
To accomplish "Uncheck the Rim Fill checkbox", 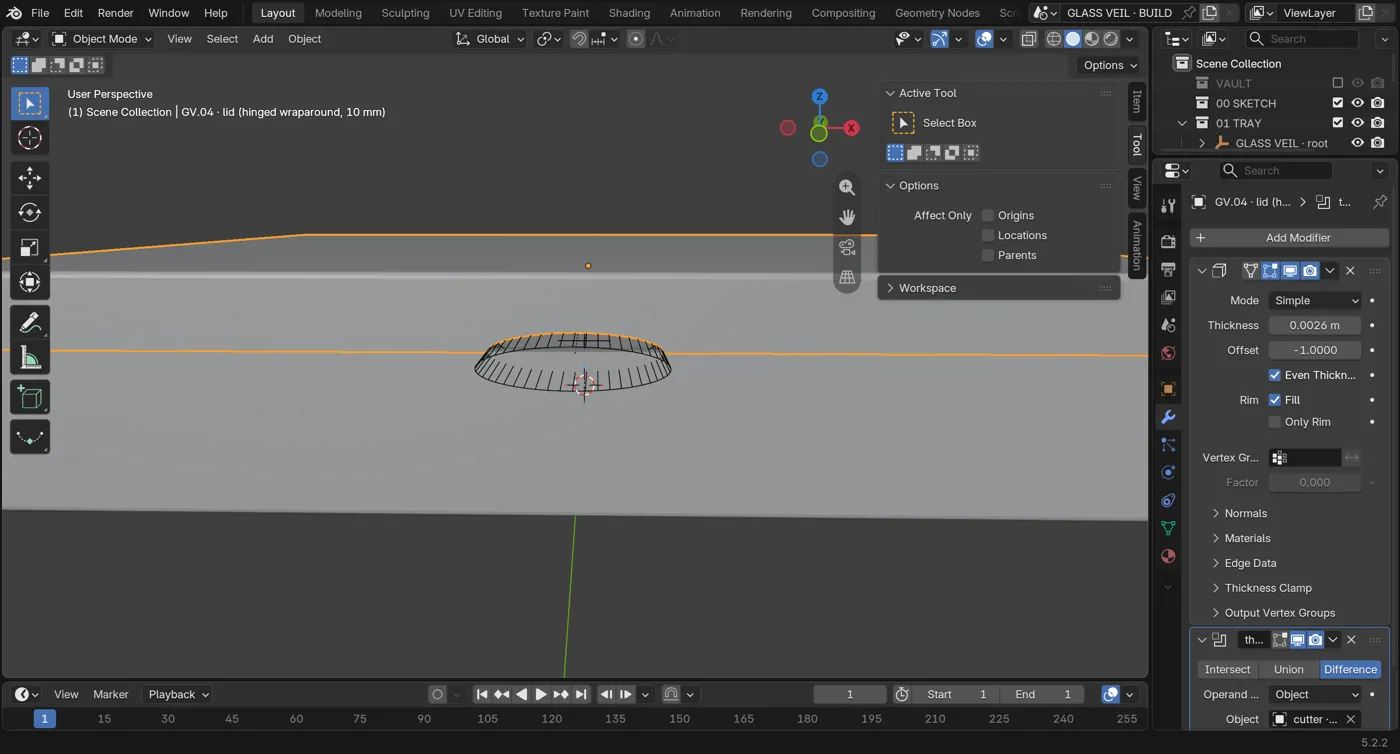I will tap(1275, 400).
